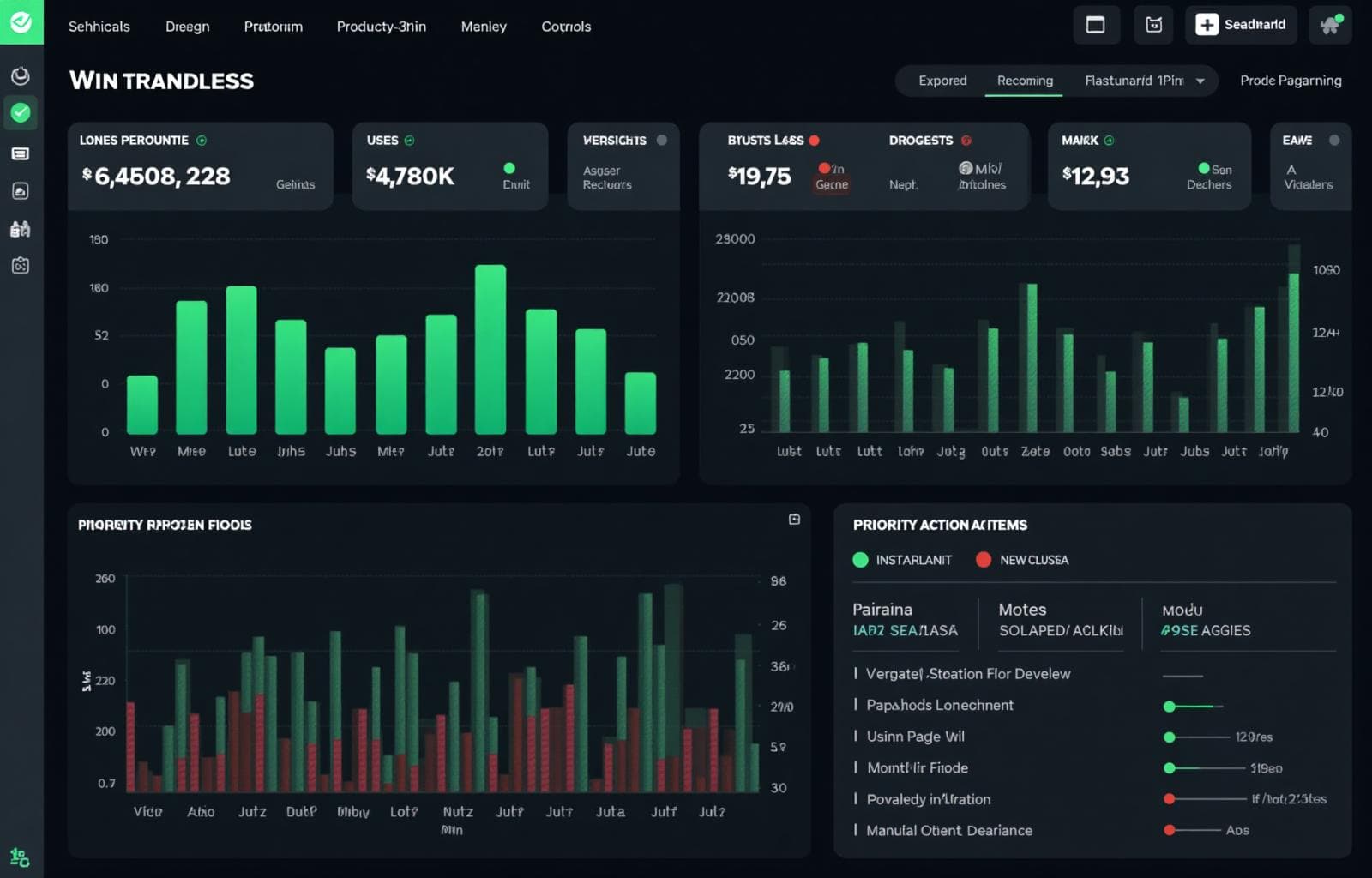Open the expander icon on Priority Fools panel
The height and width of the screenshot is (878, 1372).
click(793, 519)
